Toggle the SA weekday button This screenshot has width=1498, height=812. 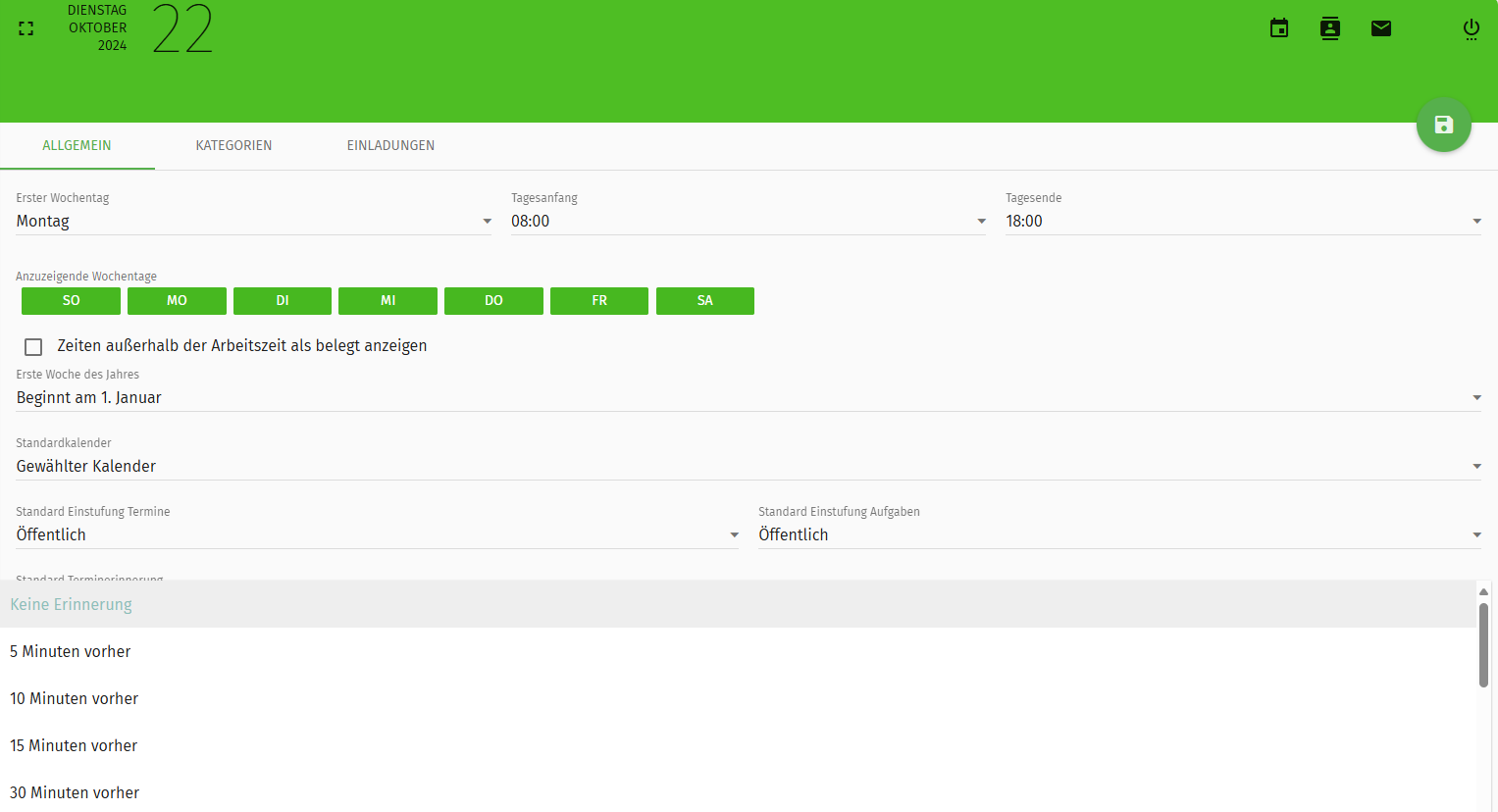(x=704, y=301)
